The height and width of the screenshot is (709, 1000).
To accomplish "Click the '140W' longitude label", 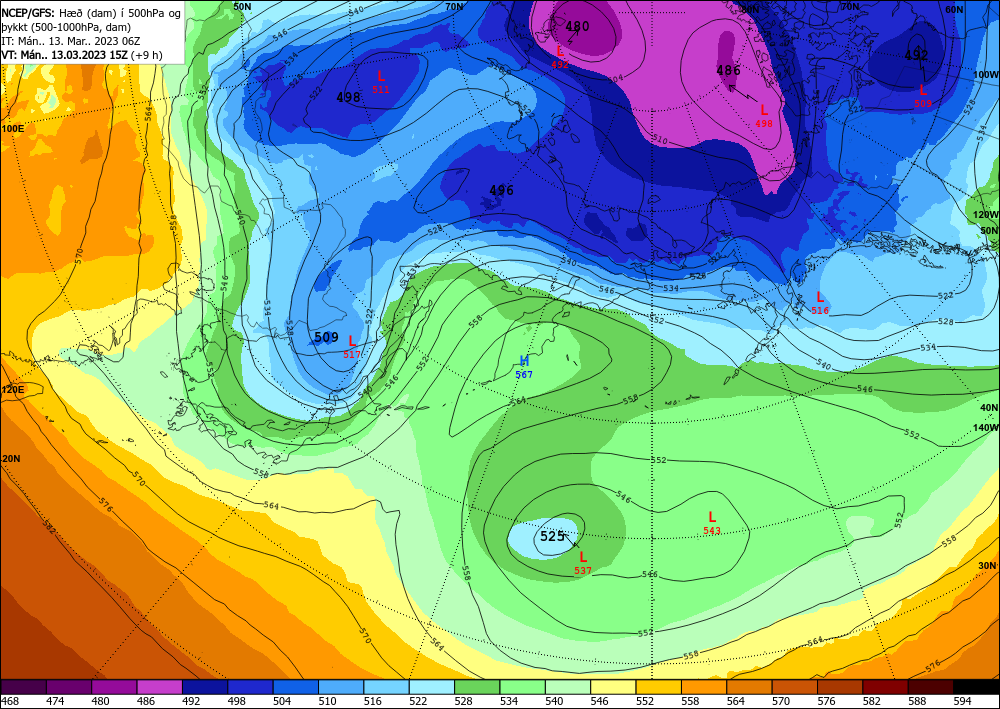I will (x=986, y=427).
